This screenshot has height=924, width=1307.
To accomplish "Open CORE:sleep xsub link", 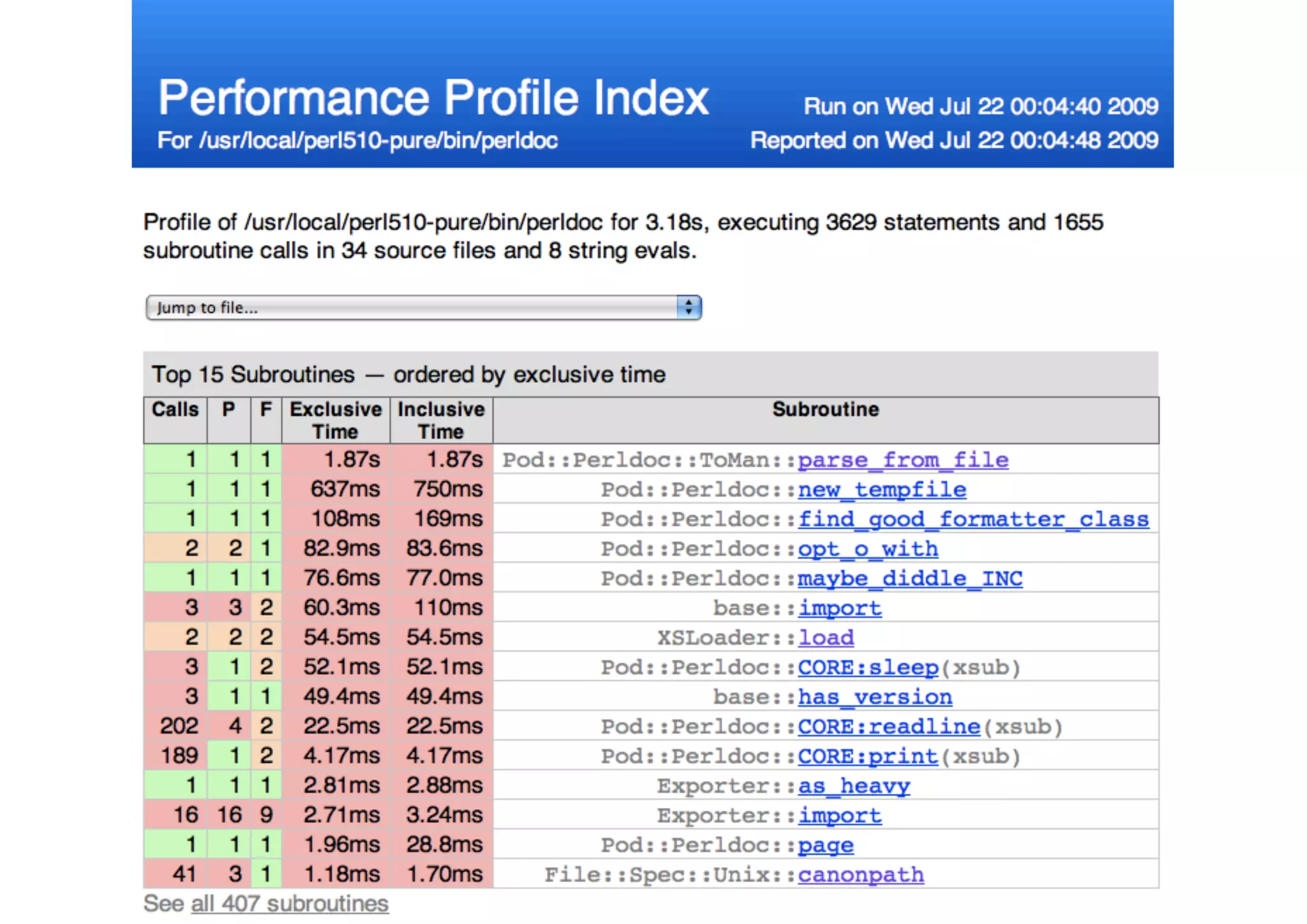I will click(x=867, y=667).
